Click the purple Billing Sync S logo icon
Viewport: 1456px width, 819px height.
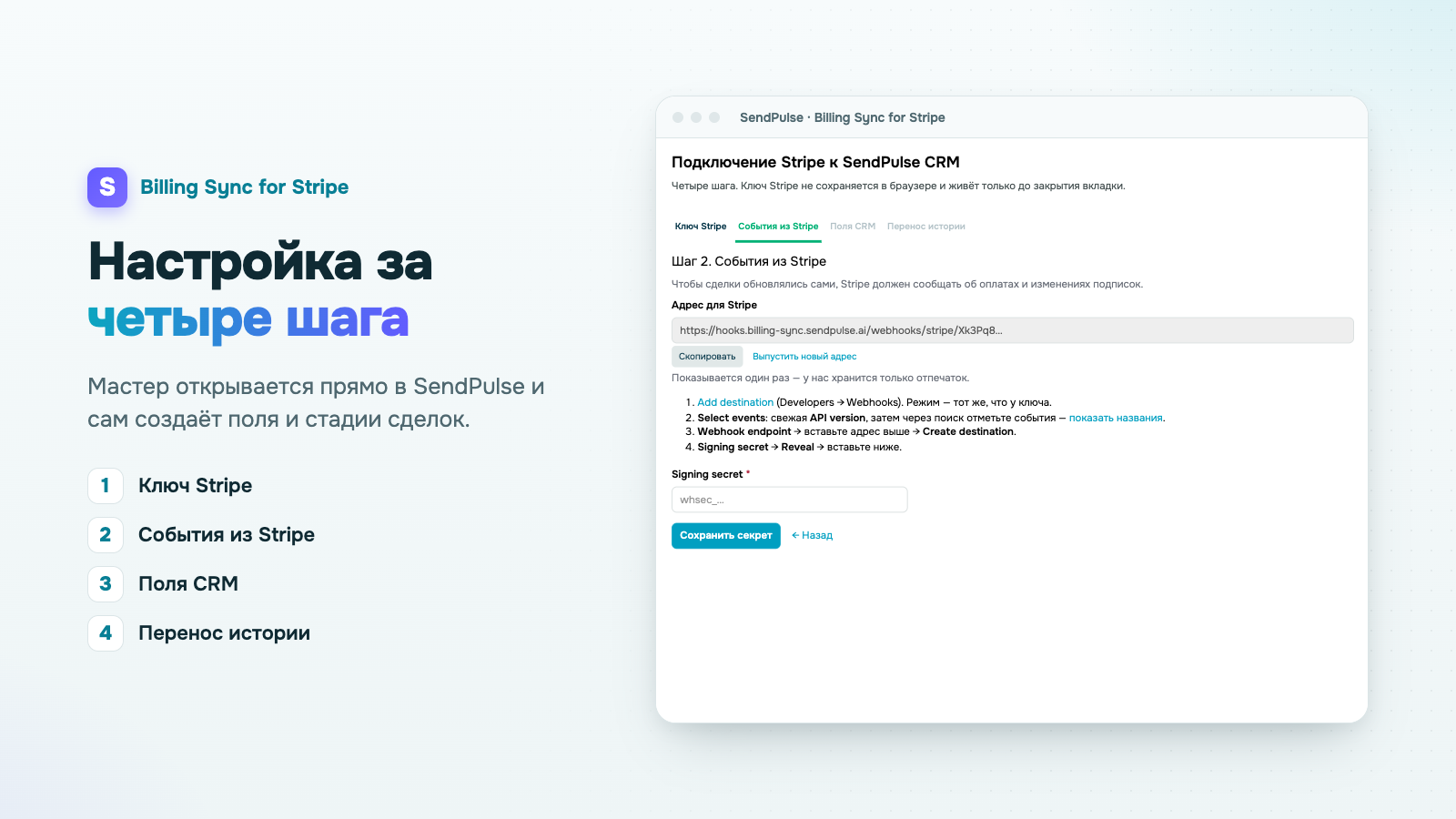(x=107, y=187)
